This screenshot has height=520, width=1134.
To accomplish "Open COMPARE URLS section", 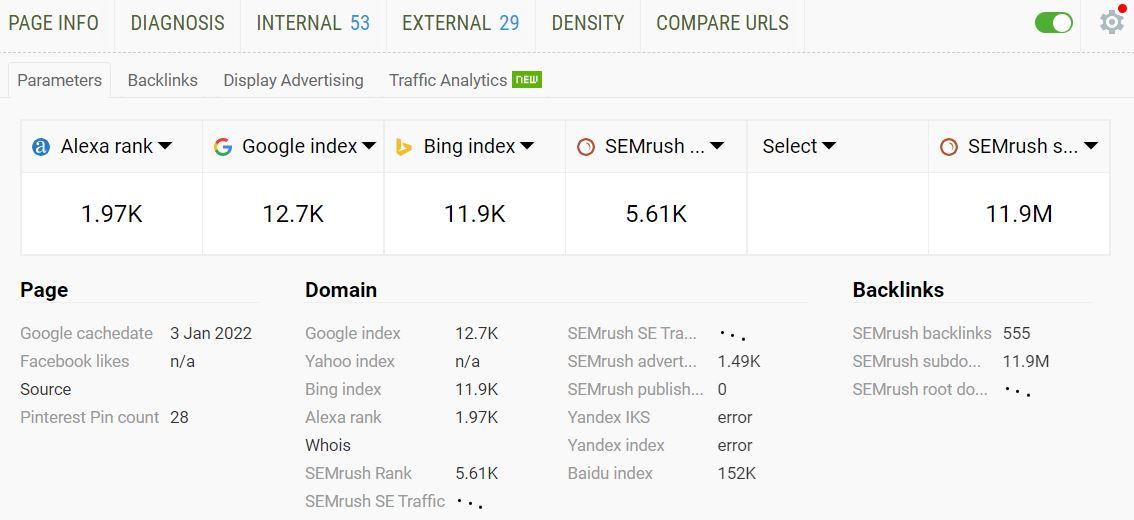I will (x=722, y=23).
